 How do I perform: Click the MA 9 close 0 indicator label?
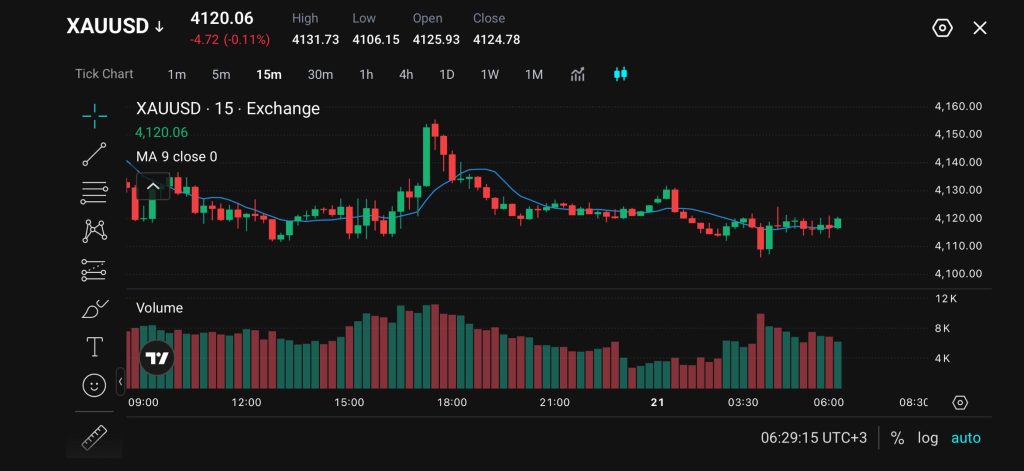pyautogui.click(x=176, y=157)
